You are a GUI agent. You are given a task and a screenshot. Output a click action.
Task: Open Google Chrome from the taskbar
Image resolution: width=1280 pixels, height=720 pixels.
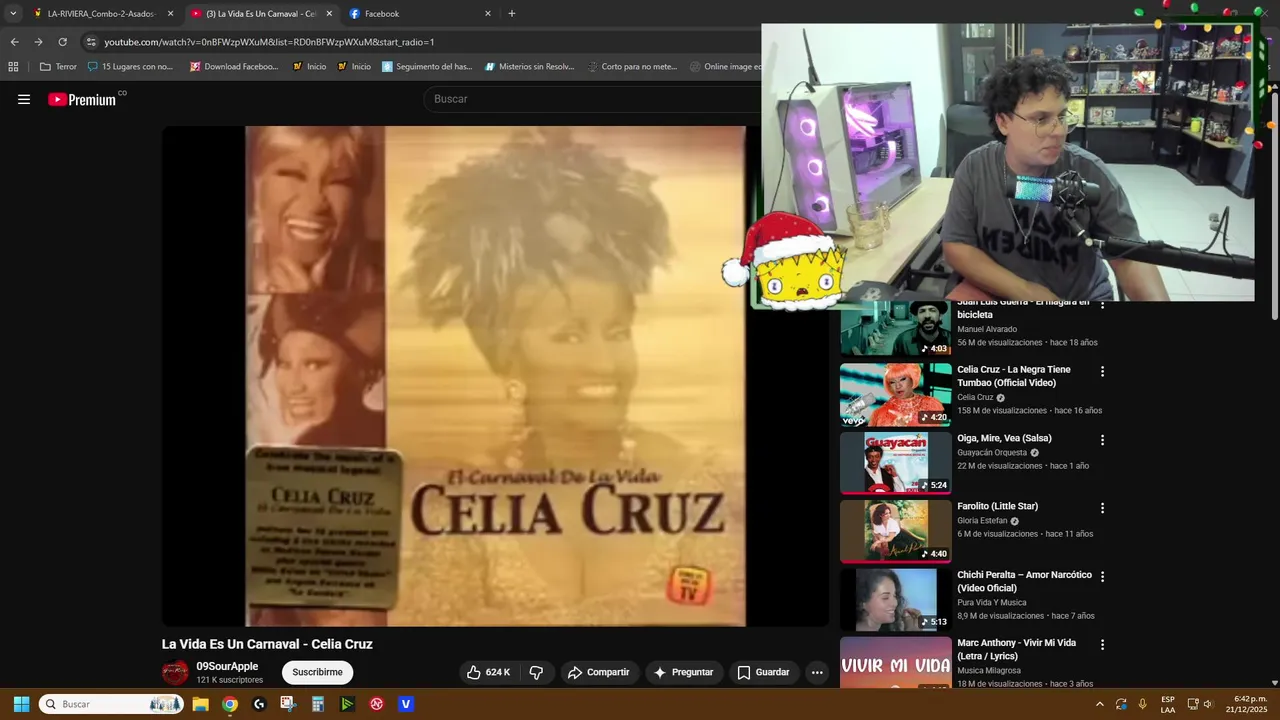tap(230, 704)
